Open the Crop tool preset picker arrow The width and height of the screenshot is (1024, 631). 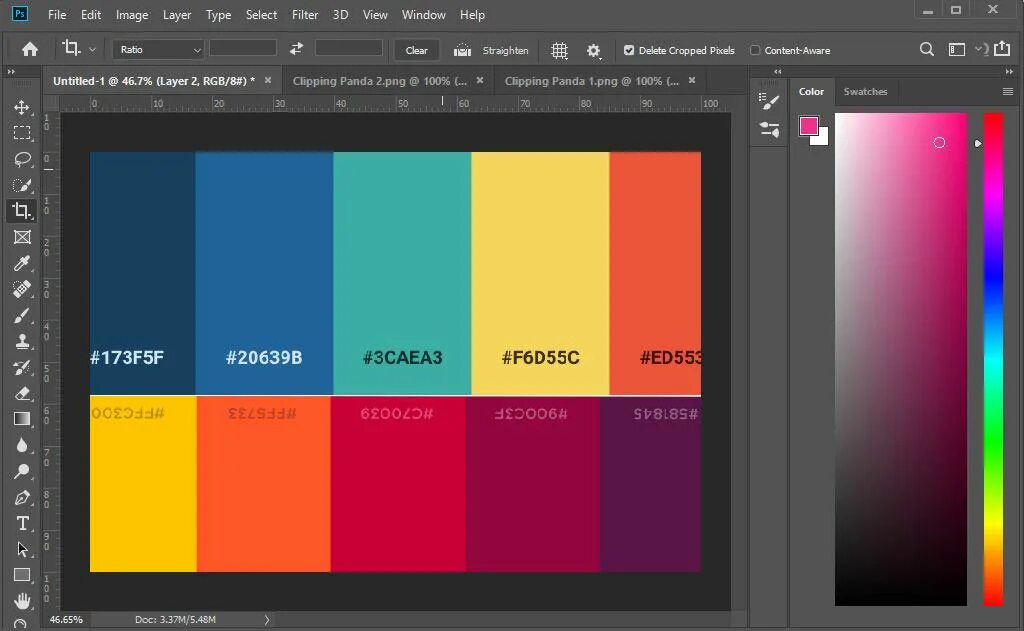(x=92, y=49)
